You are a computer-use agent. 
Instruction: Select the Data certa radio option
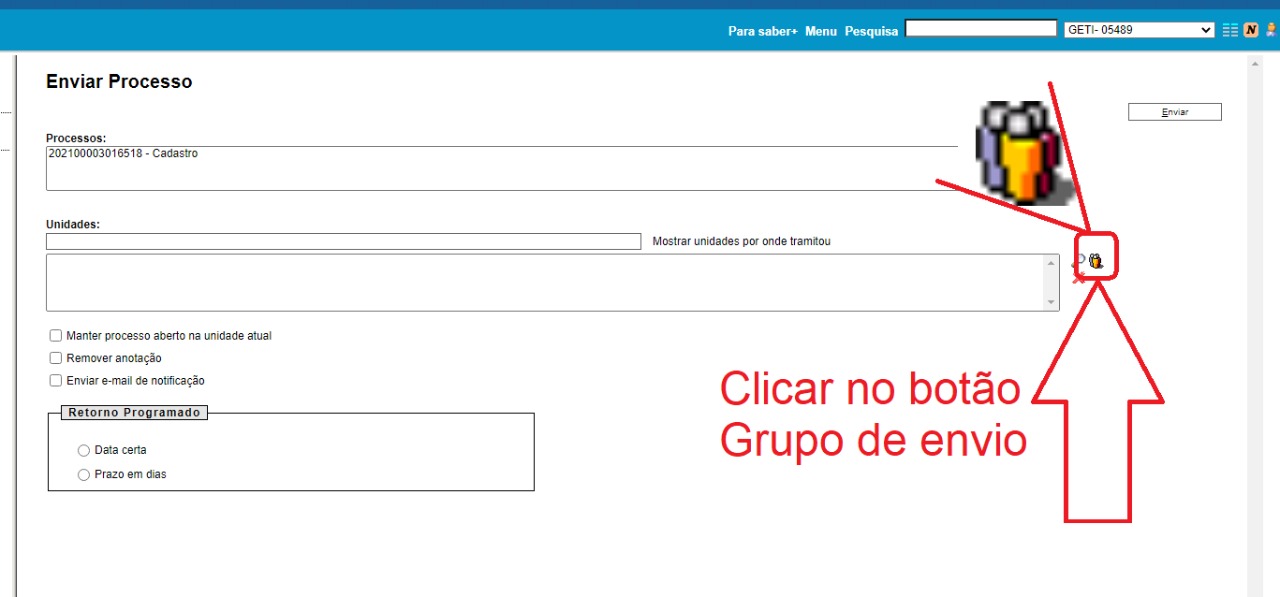click(x=84, y=451)
